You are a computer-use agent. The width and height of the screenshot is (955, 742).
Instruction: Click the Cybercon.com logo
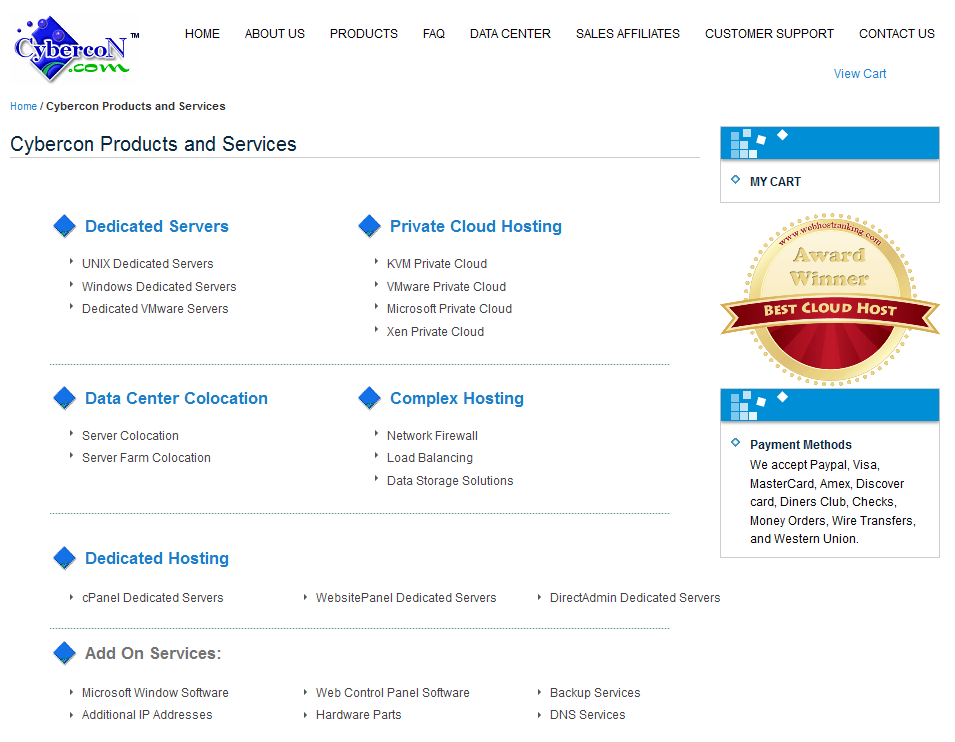tap(73, 50)
